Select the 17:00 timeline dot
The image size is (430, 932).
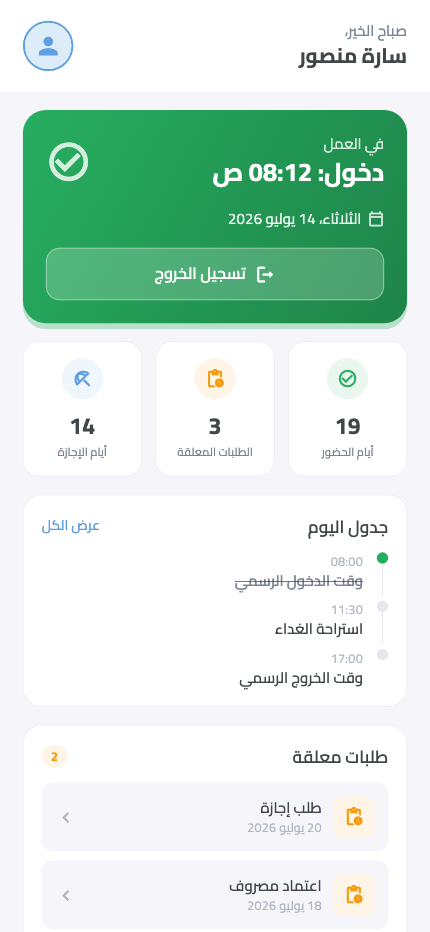pos(382,654)
